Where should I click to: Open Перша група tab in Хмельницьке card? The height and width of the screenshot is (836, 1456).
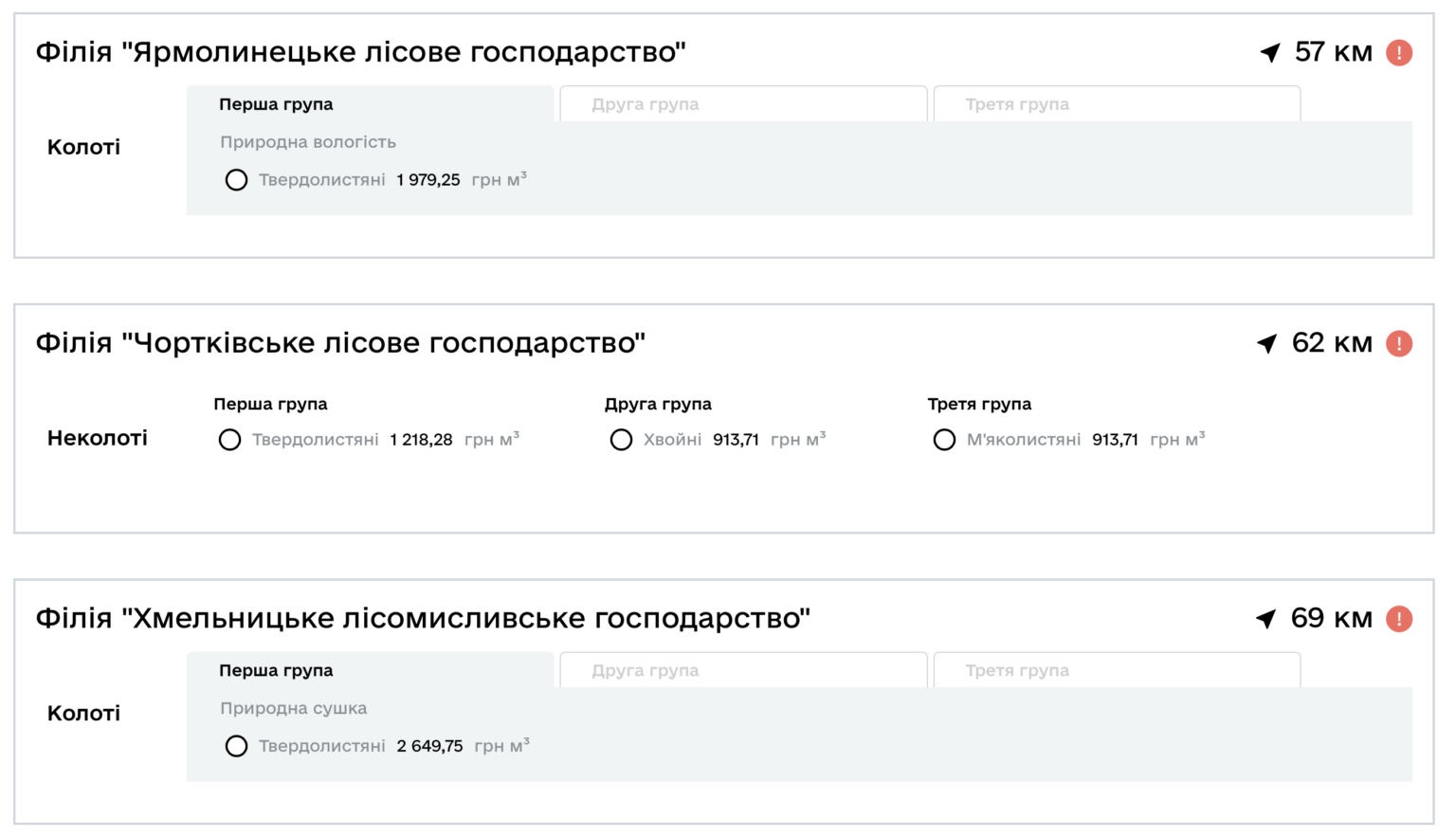370,670
